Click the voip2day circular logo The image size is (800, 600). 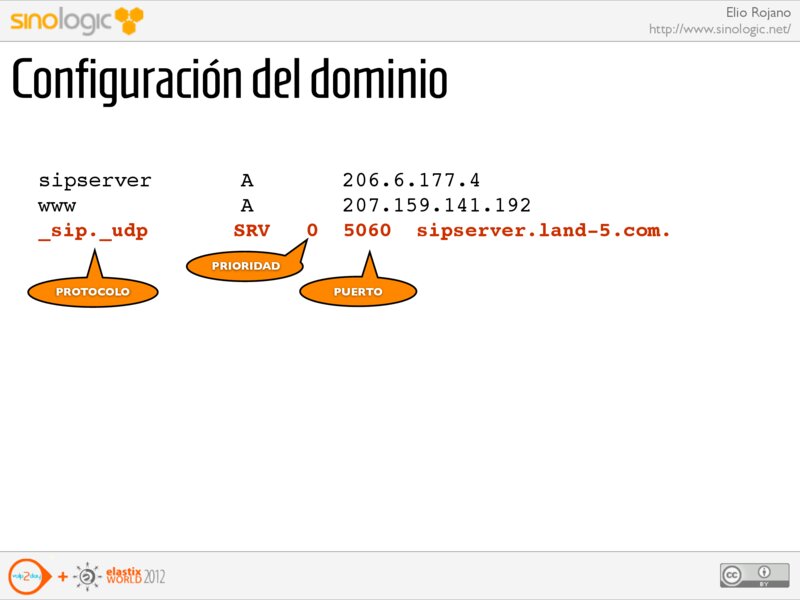tap(26, 576)
